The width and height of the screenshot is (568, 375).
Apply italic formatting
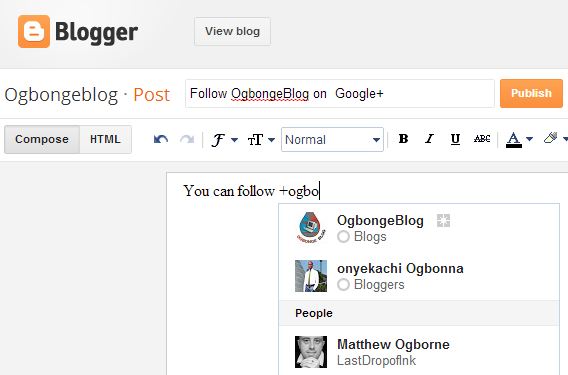[x=429, y=139]
